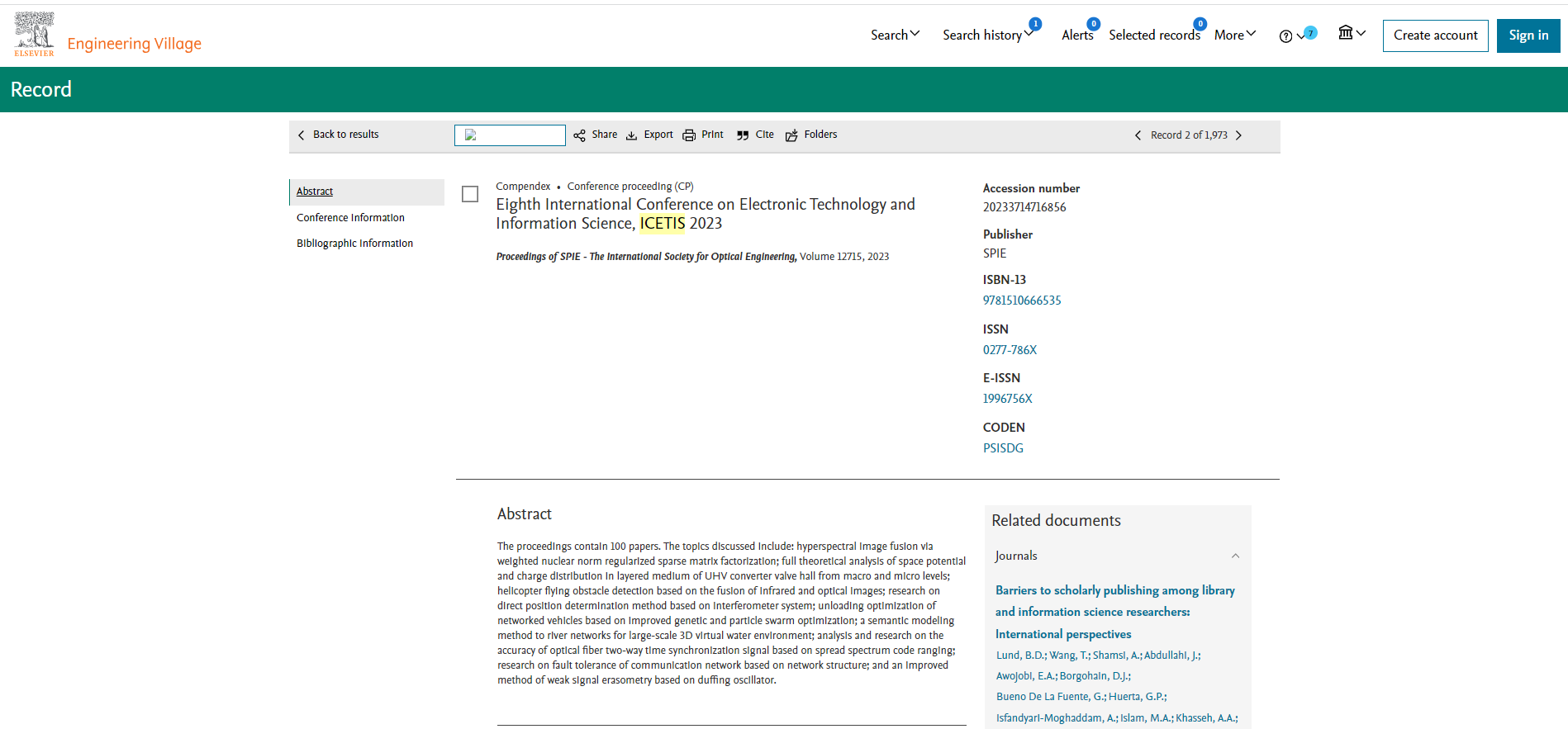The width and height of the screenshot is (1568, 729).
Task: Click the Print printer icon
Action: pyautogui.click(x=689, y=135)
